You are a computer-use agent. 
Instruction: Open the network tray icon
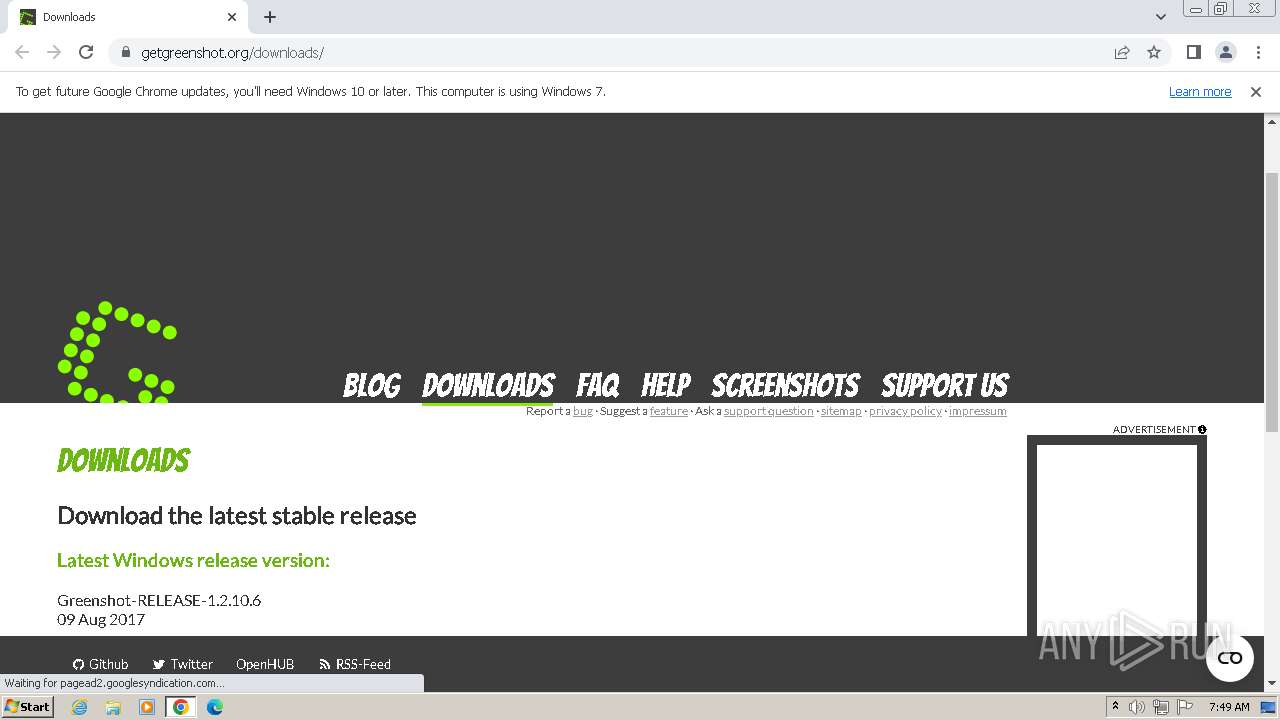1161,707
